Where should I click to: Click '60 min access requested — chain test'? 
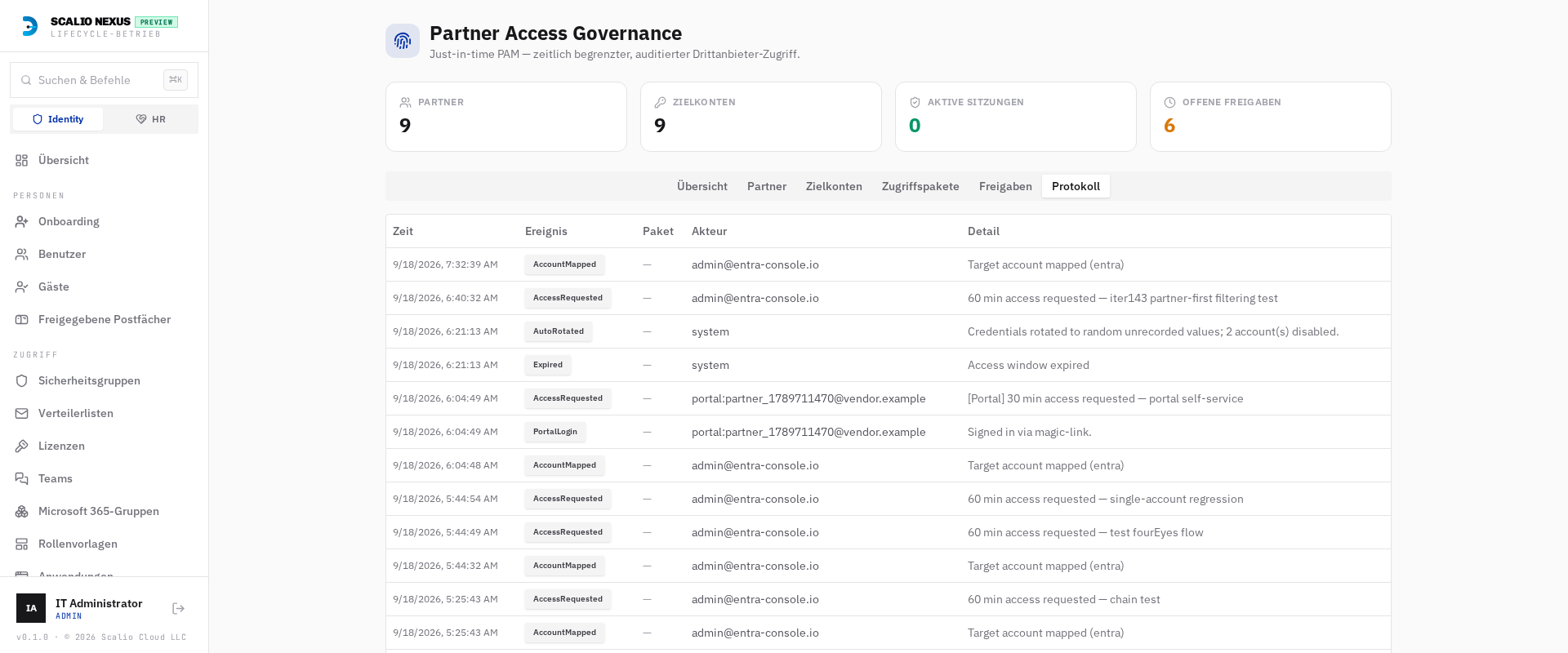[1063, 599]
